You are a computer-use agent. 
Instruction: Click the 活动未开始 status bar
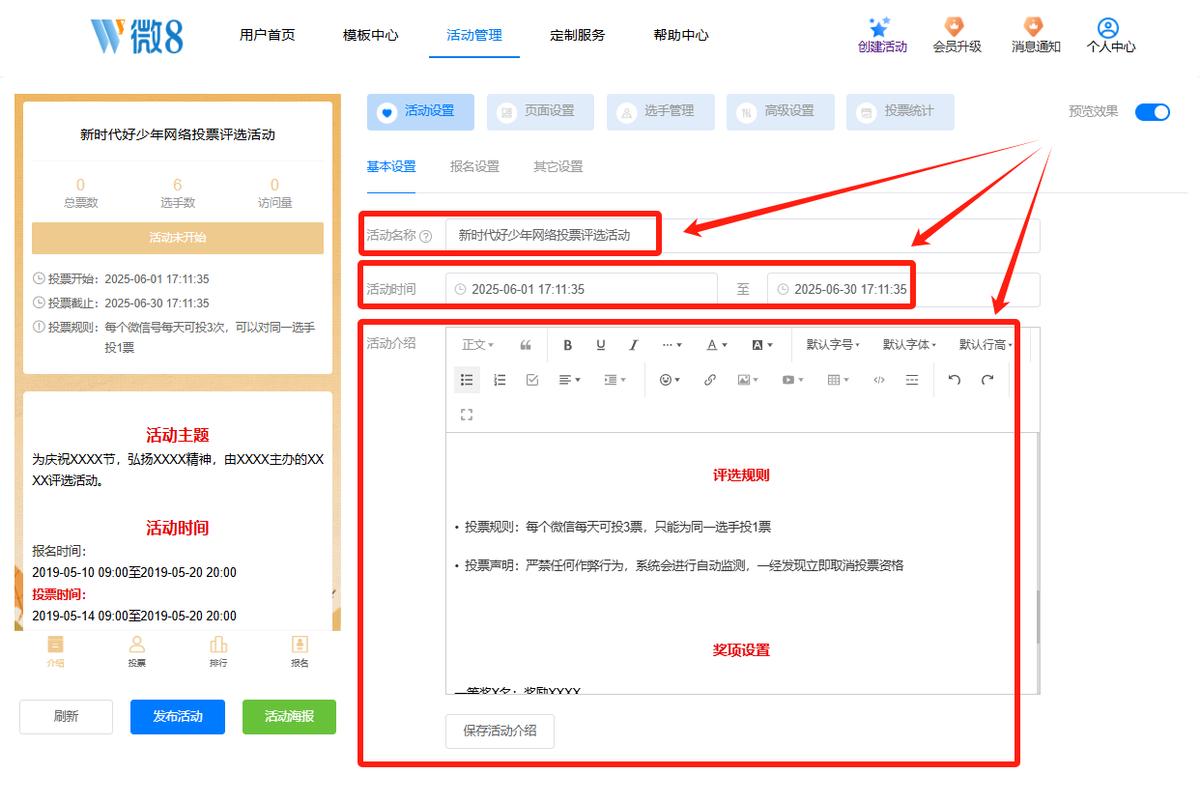178,238
